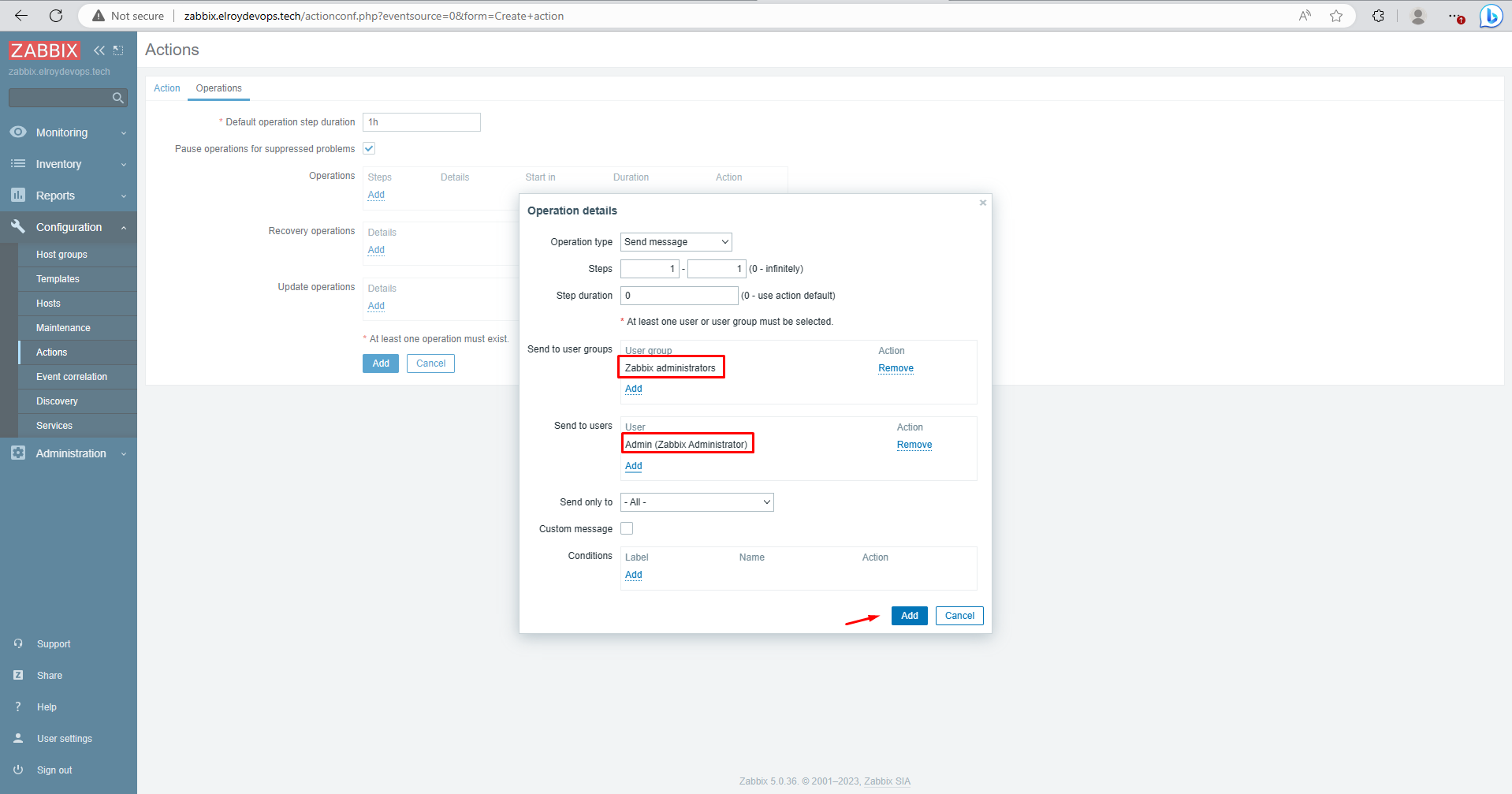Click the Steps to input field
The width and height of the screenshot is (1512, 794).
coord(717,269)
